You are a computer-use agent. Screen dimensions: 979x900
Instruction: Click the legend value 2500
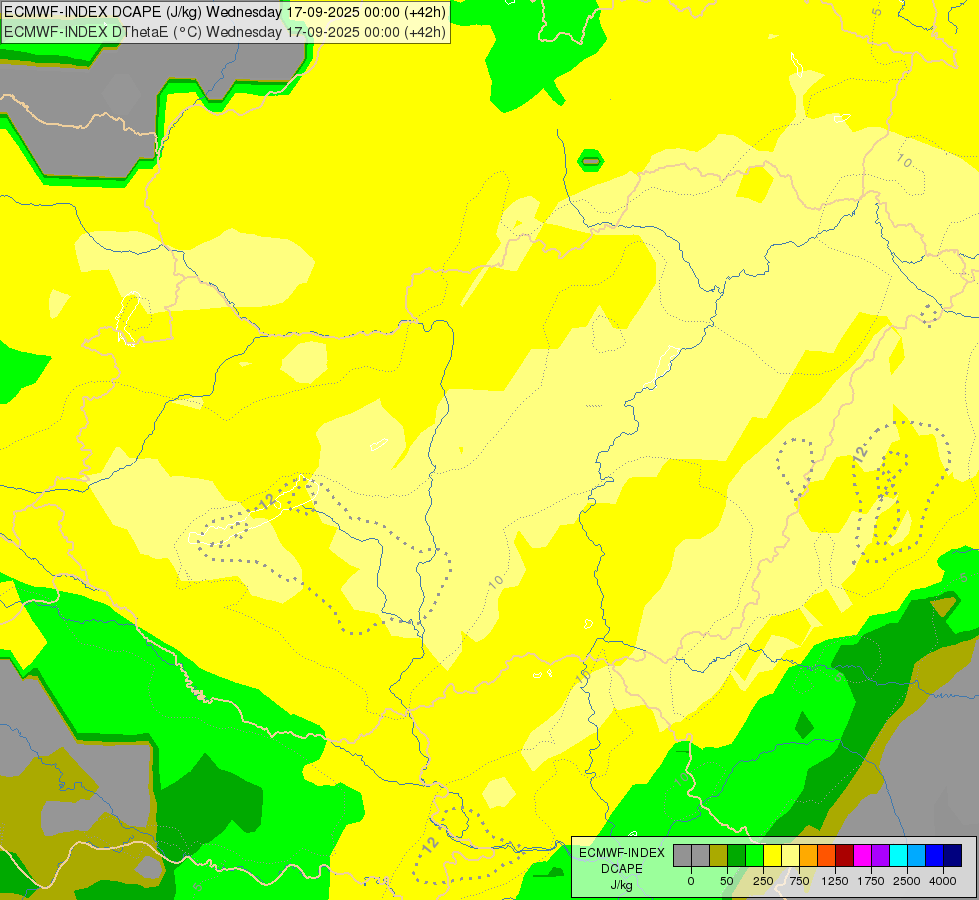(907, 881)
